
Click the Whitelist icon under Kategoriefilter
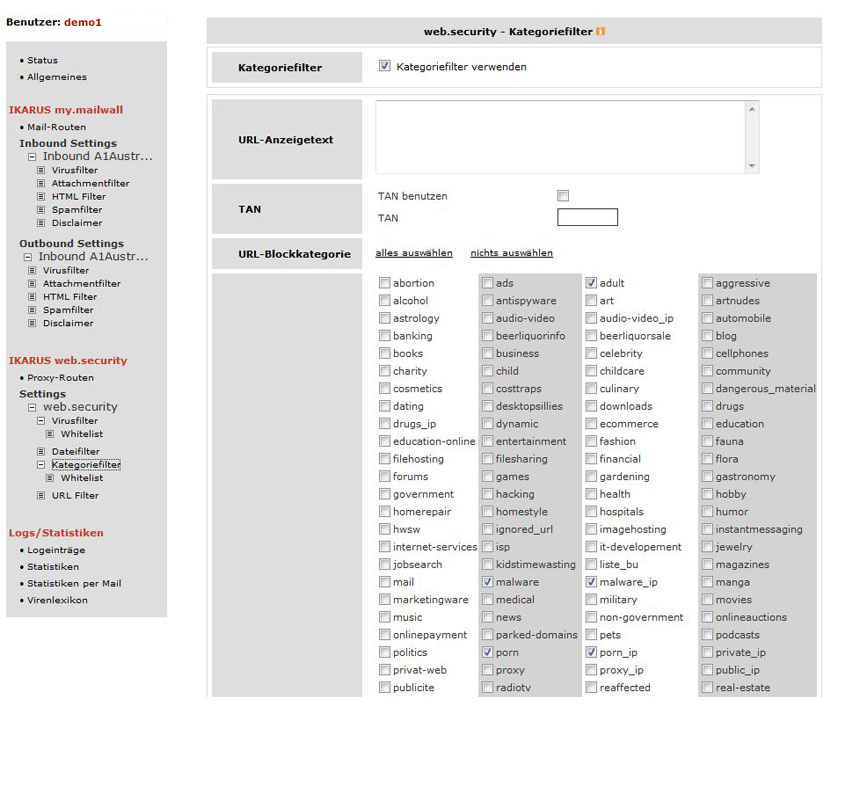click(50, 479)
